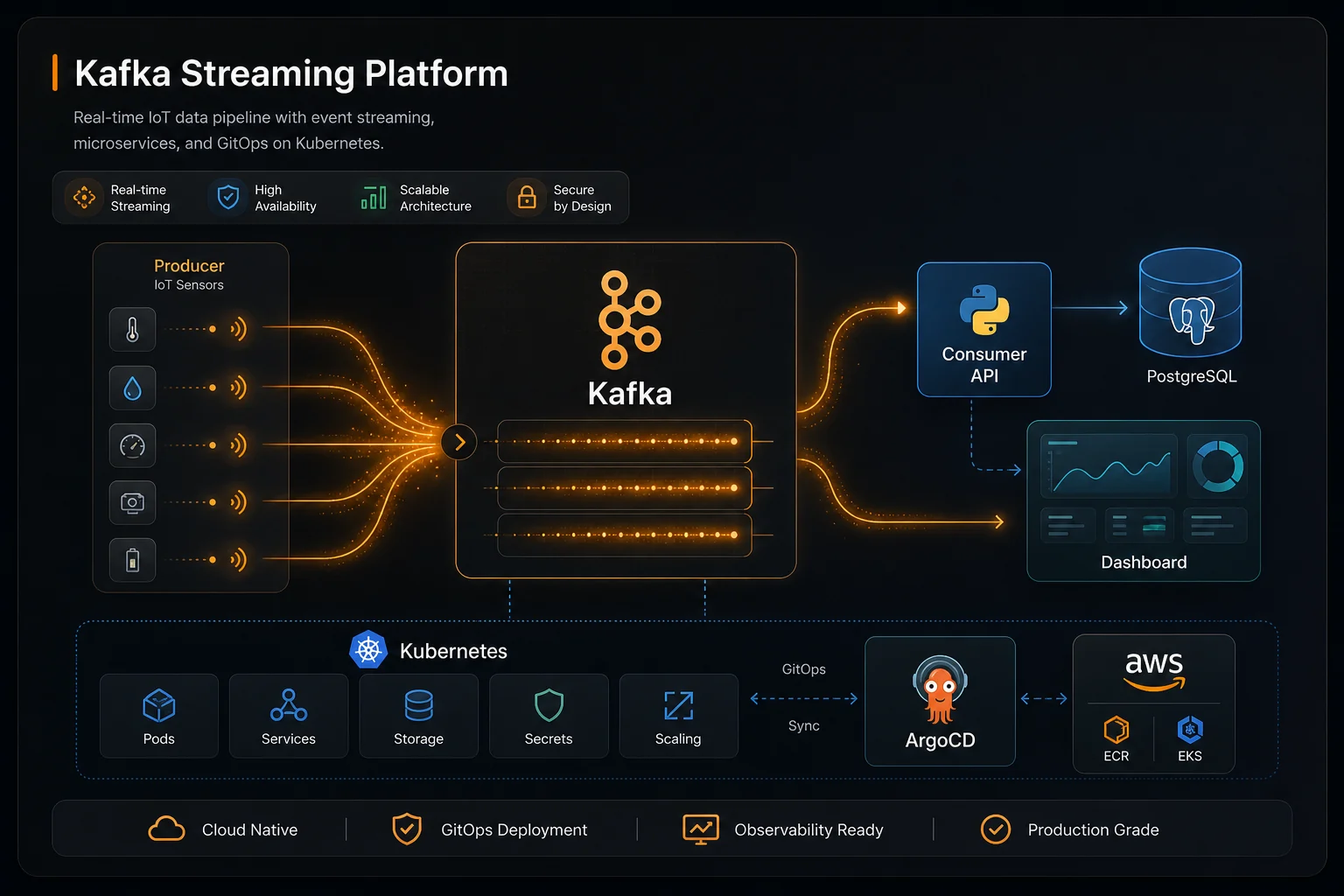Open the Dashboard line chart thumbnail
This screenshot has width=1344, height=896.
(1109, 466)
